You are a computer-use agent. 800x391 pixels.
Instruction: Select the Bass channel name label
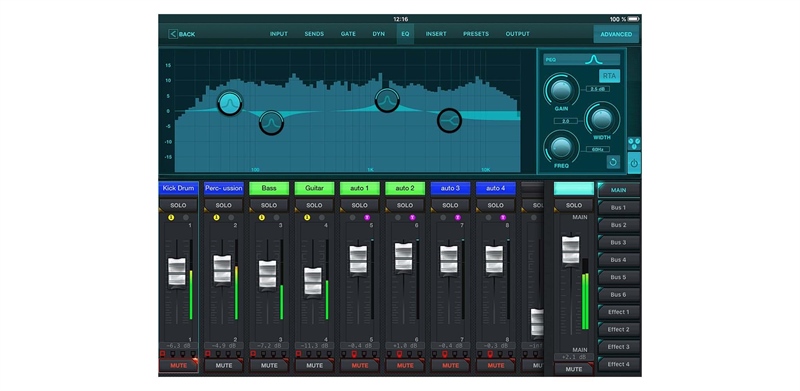click(x=269, y=188)
